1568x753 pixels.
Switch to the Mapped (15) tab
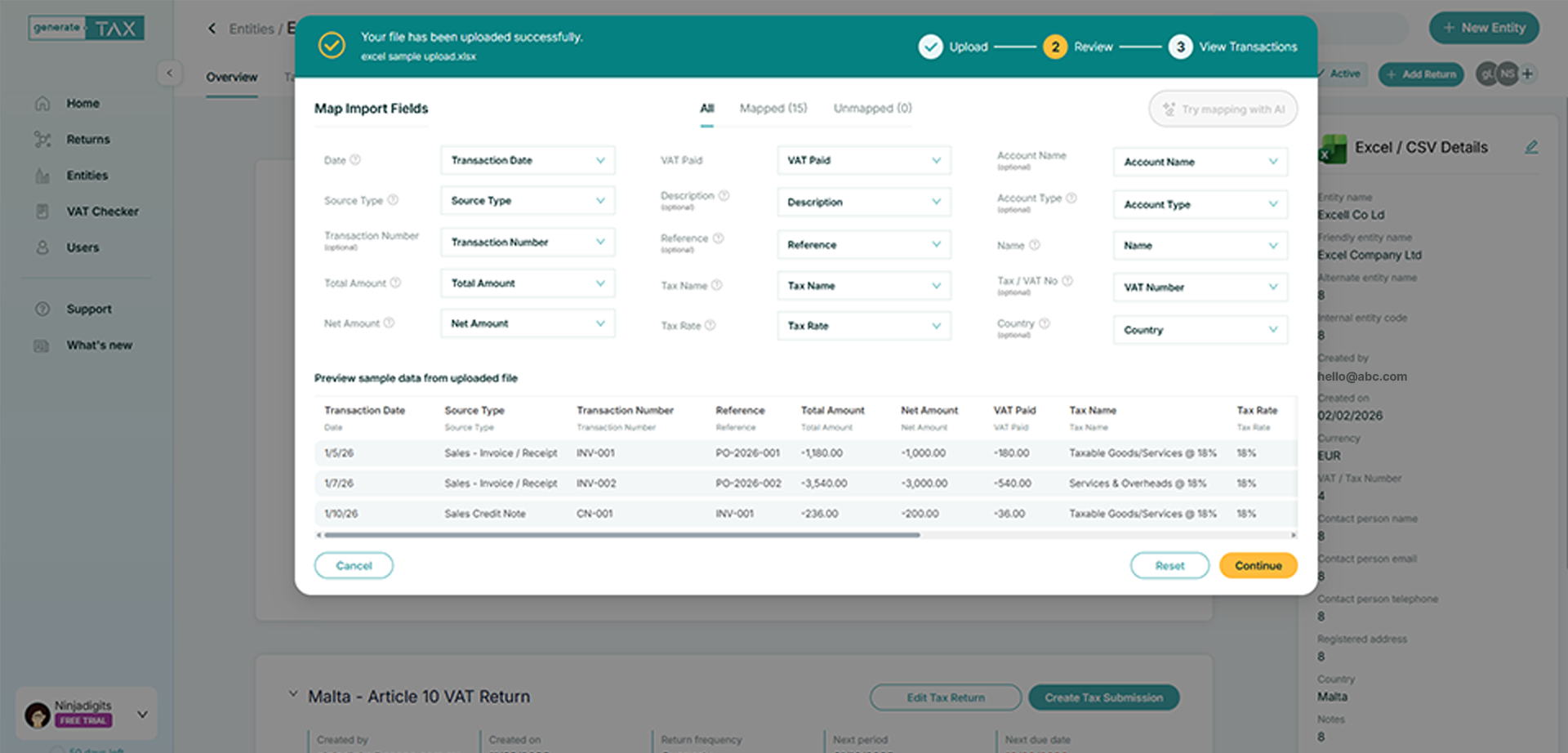[x=773, y=109]
